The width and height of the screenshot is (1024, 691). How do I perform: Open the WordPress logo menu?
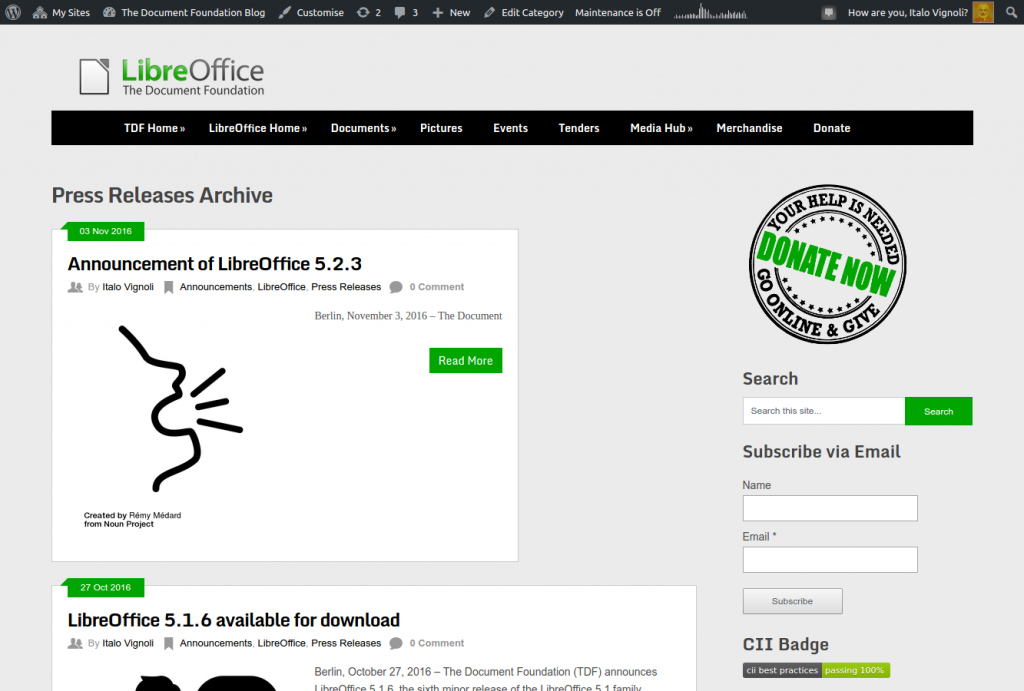(11, 12)
